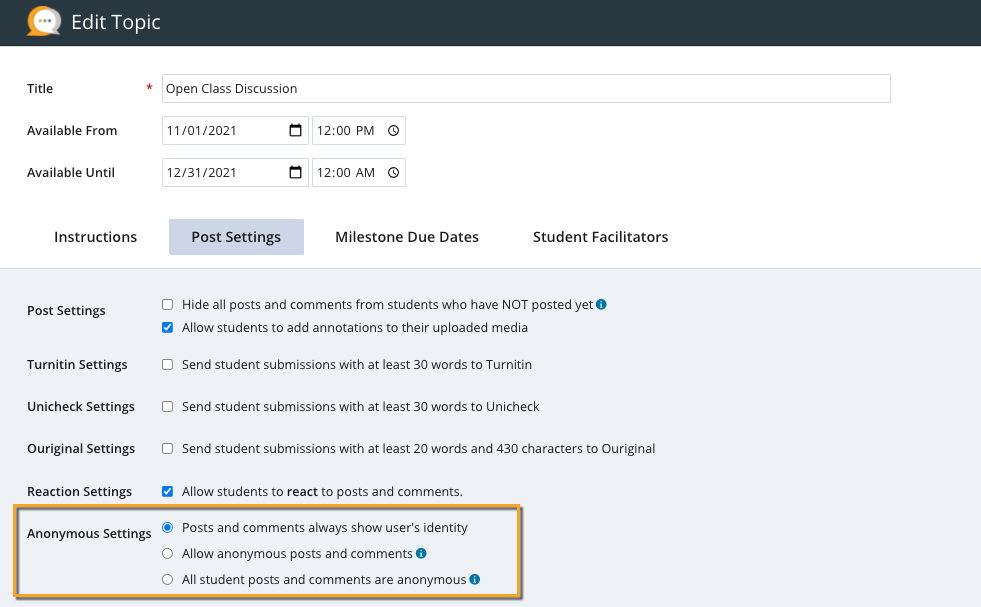Open the Milestone Due Dates tab

click(x=407, y=237)
